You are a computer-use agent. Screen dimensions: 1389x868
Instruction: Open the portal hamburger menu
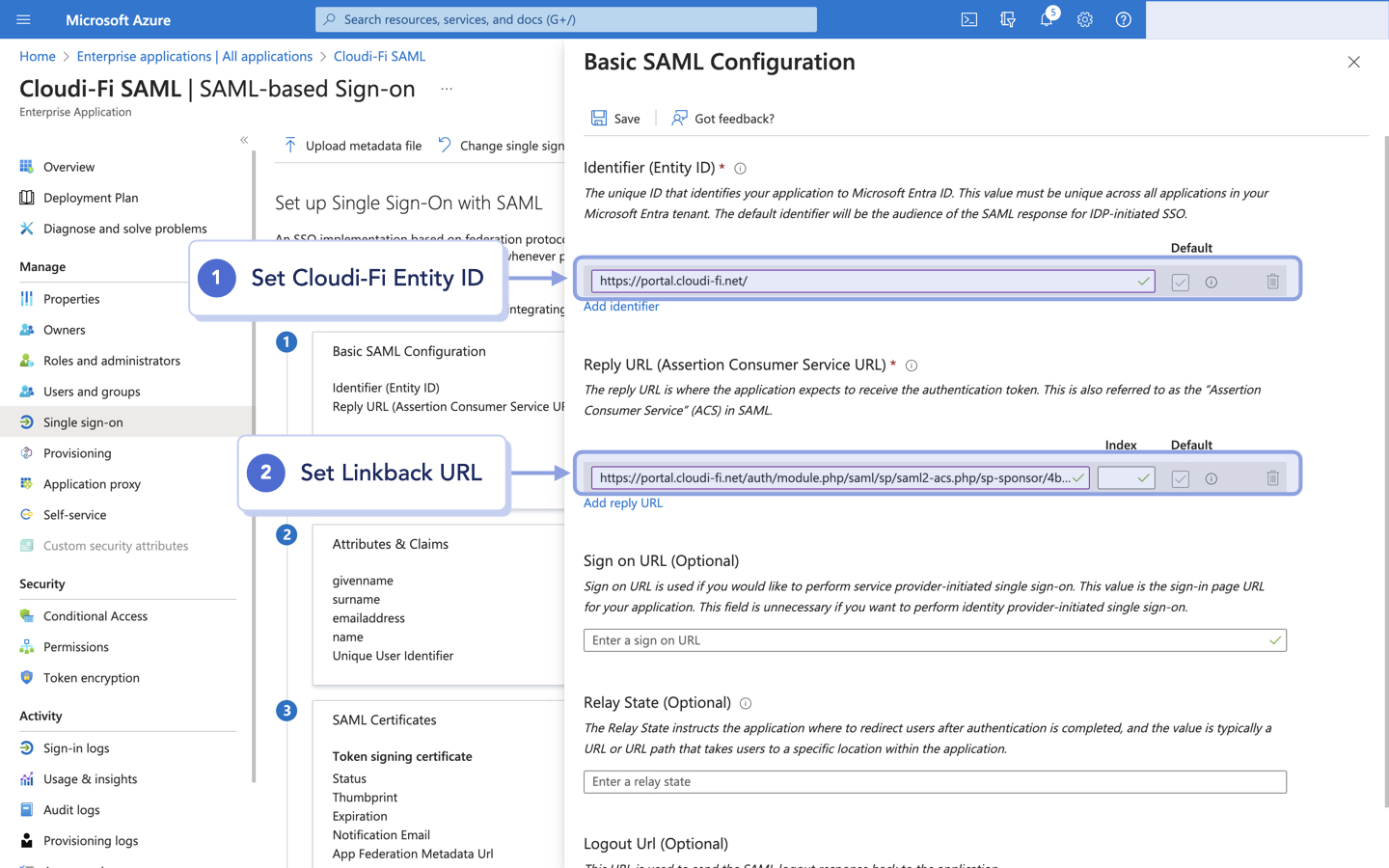coord(23,19)
